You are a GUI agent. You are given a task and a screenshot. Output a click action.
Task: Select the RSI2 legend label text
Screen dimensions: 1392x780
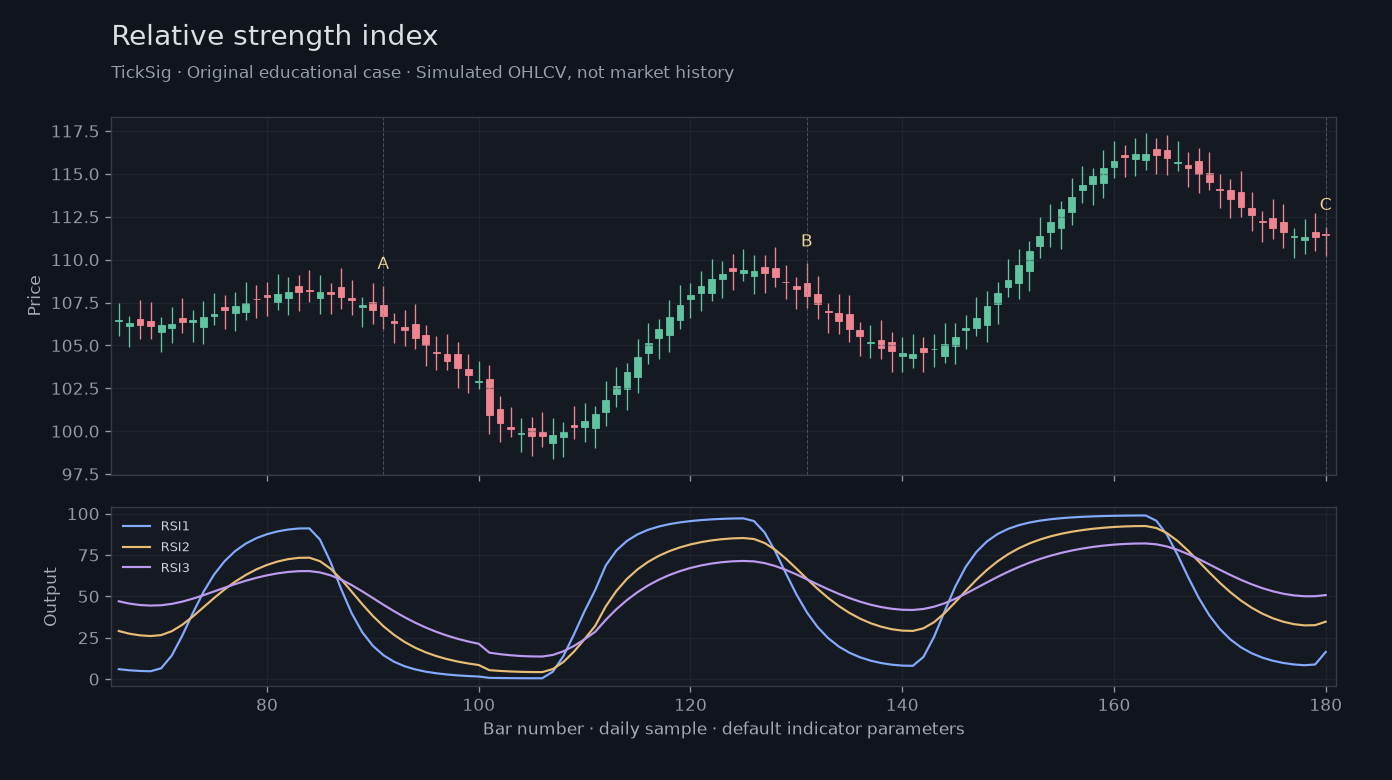click(175, 547)
